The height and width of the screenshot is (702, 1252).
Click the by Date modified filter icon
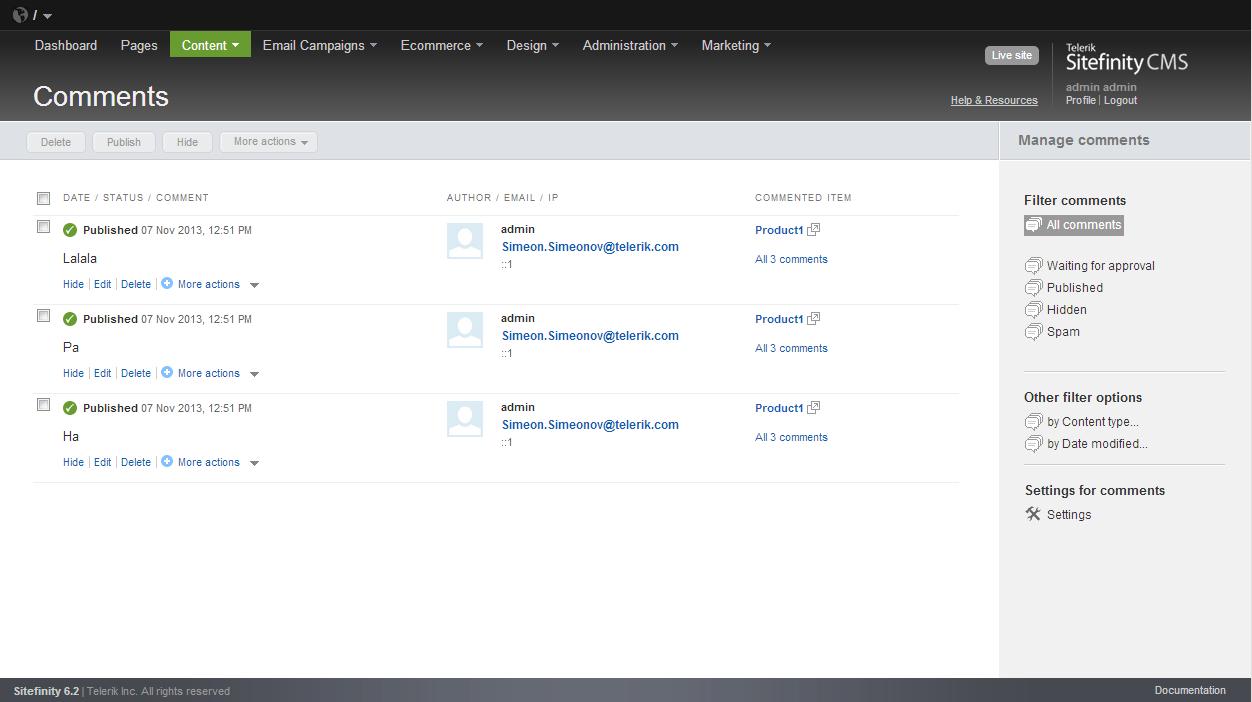point(1033,444)
